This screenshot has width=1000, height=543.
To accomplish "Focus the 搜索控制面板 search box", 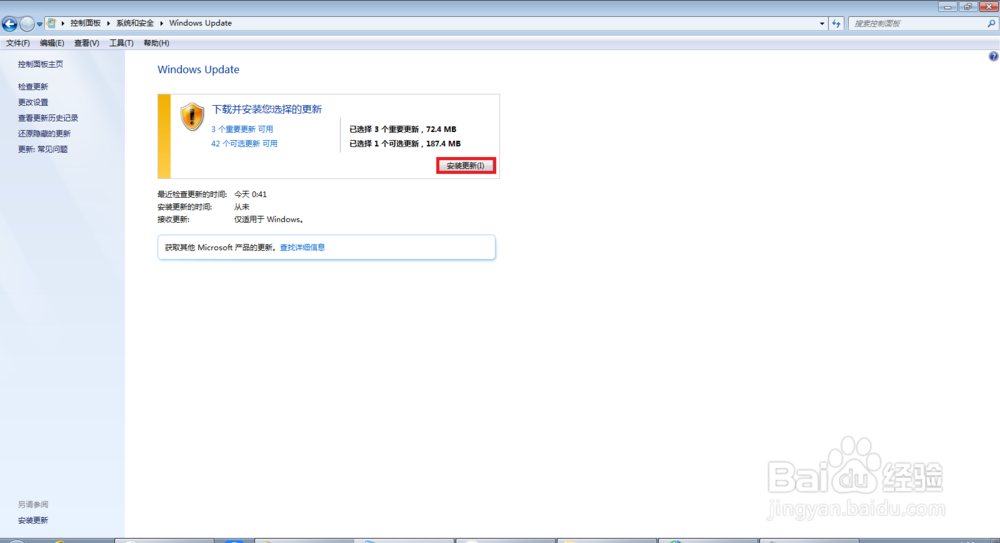I will click(917, 24).
